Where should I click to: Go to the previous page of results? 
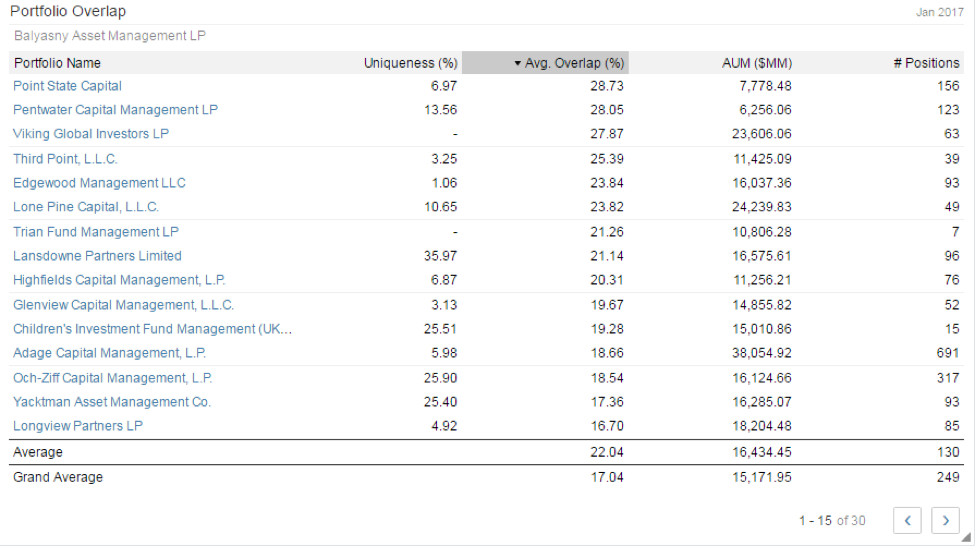click(x=907, y=521)
